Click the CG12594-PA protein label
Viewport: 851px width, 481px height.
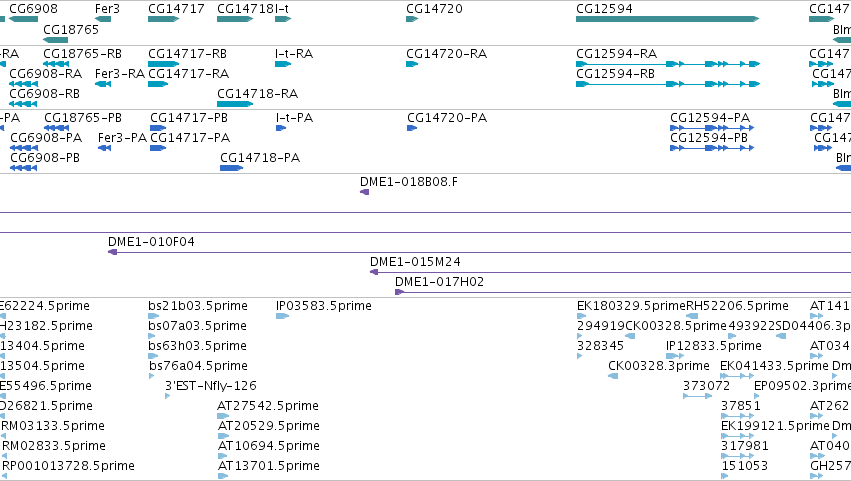tap(710, 118)
